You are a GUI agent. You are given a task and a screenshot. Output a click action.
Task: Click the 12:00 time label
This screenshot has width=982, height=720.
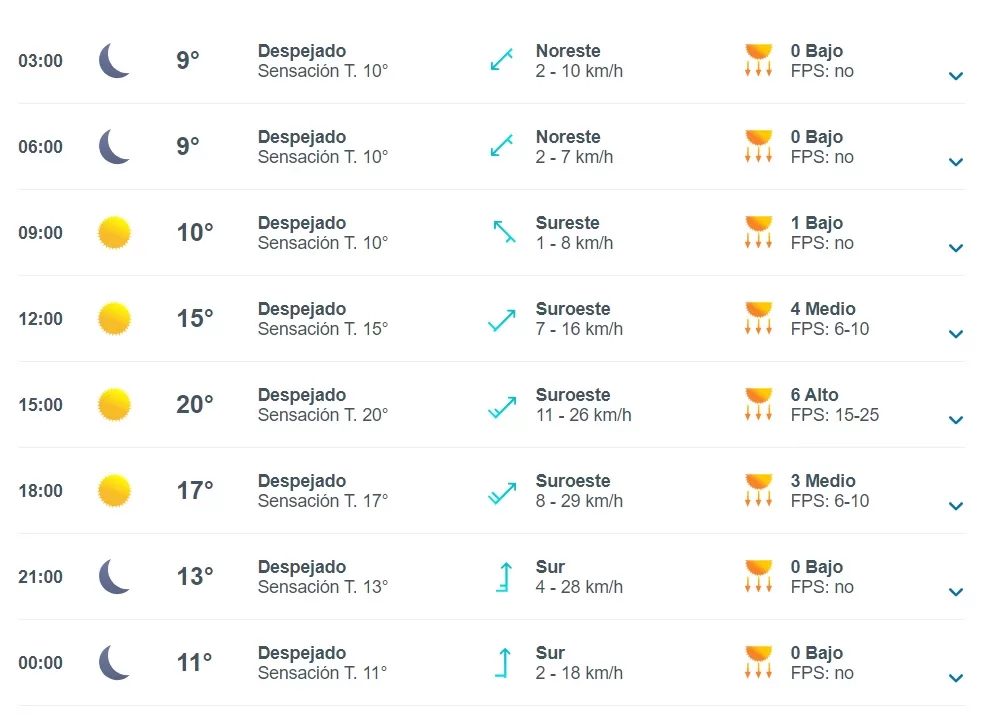[x=41, y=319]
